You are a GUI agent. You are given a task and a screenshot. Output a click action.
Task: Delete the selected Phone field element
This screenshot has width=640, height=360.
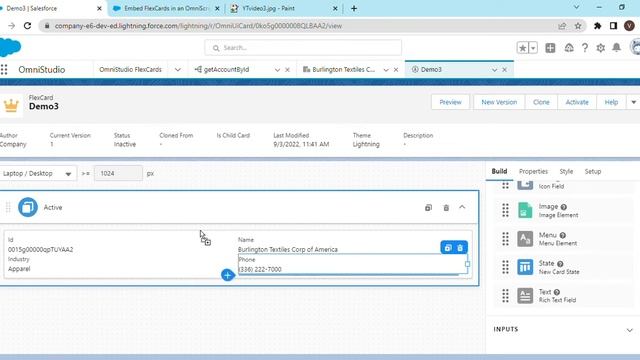(460, 248)
